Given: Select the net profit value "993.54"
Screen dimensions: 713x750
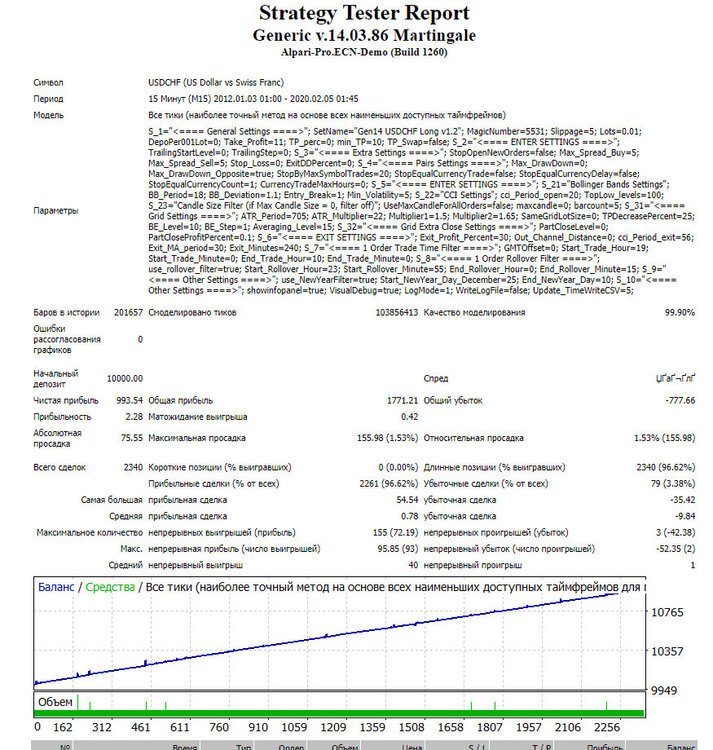Looking at the screenshot, I should [x=130, y=400].
